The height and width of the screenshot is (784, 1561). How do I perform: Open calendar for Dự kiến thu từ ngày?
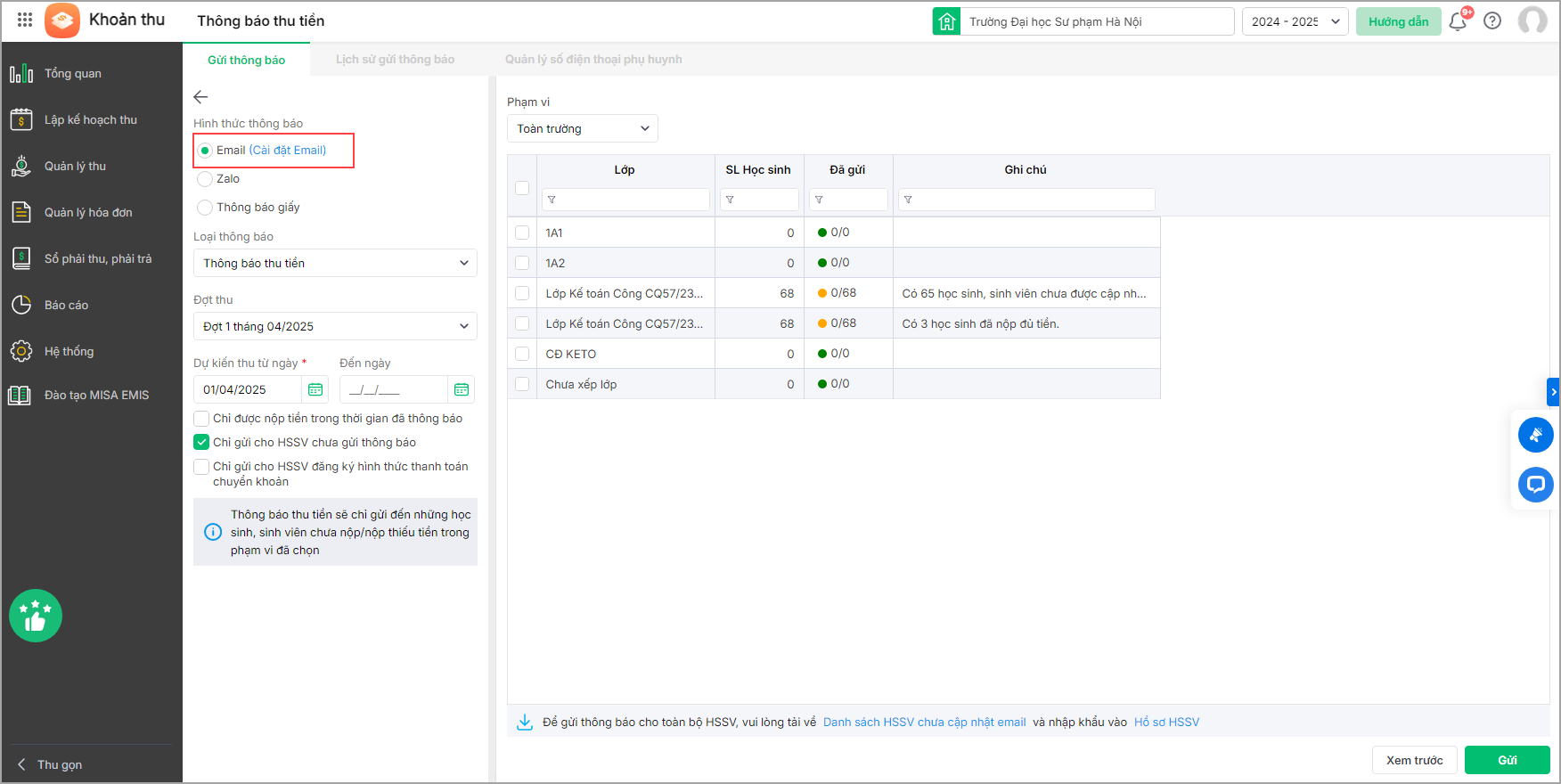315,389
